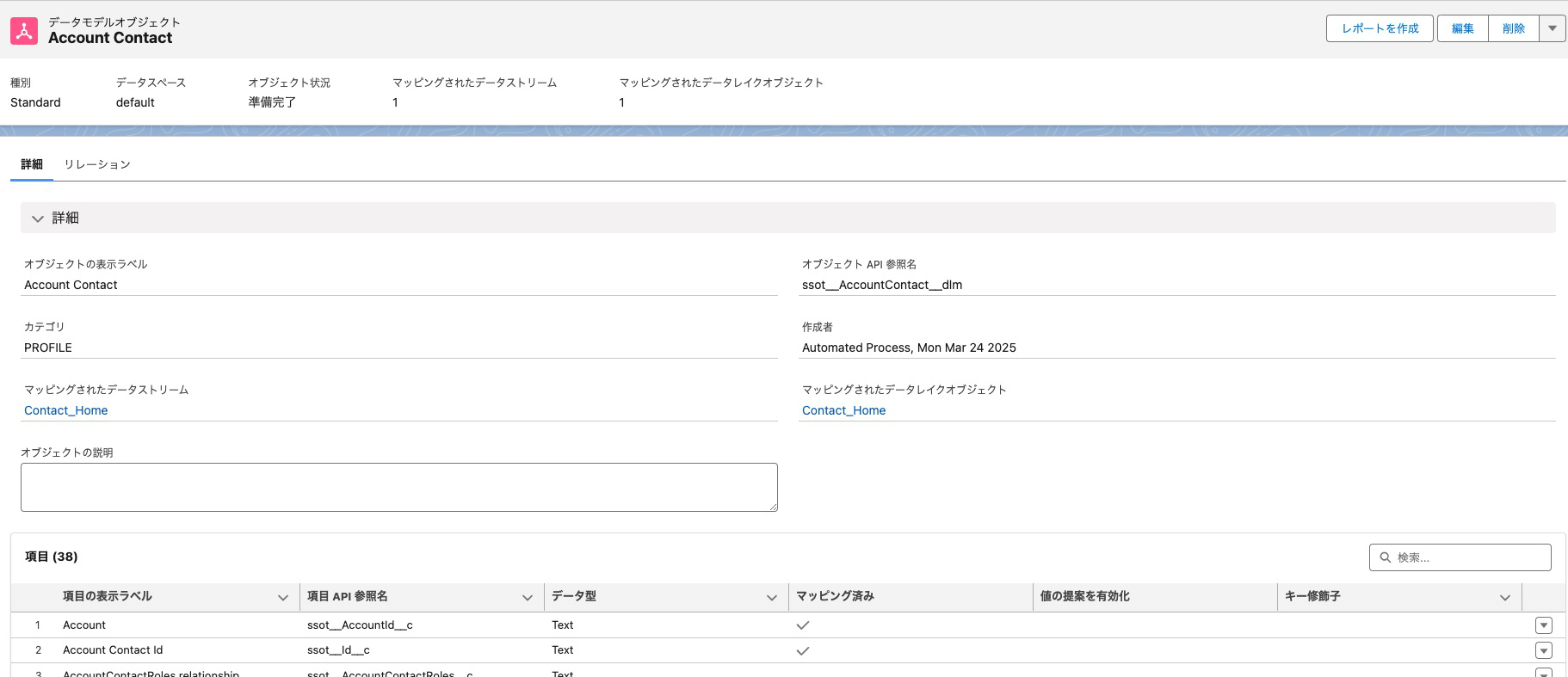Open the more actions dropdown next to 削除
This screenshot has width=1568, height=677.
[1553, 28]
